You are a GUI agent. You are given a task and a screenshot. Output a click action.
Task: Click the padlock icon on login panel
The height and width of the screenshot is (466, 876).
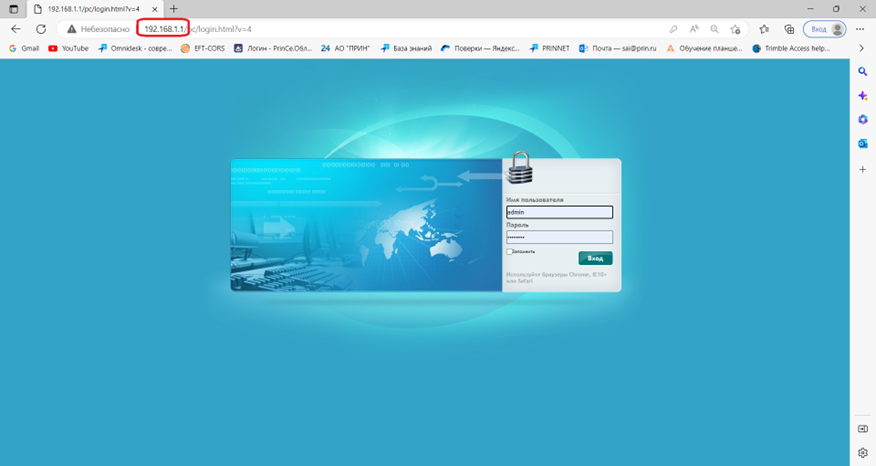[520, 168]
